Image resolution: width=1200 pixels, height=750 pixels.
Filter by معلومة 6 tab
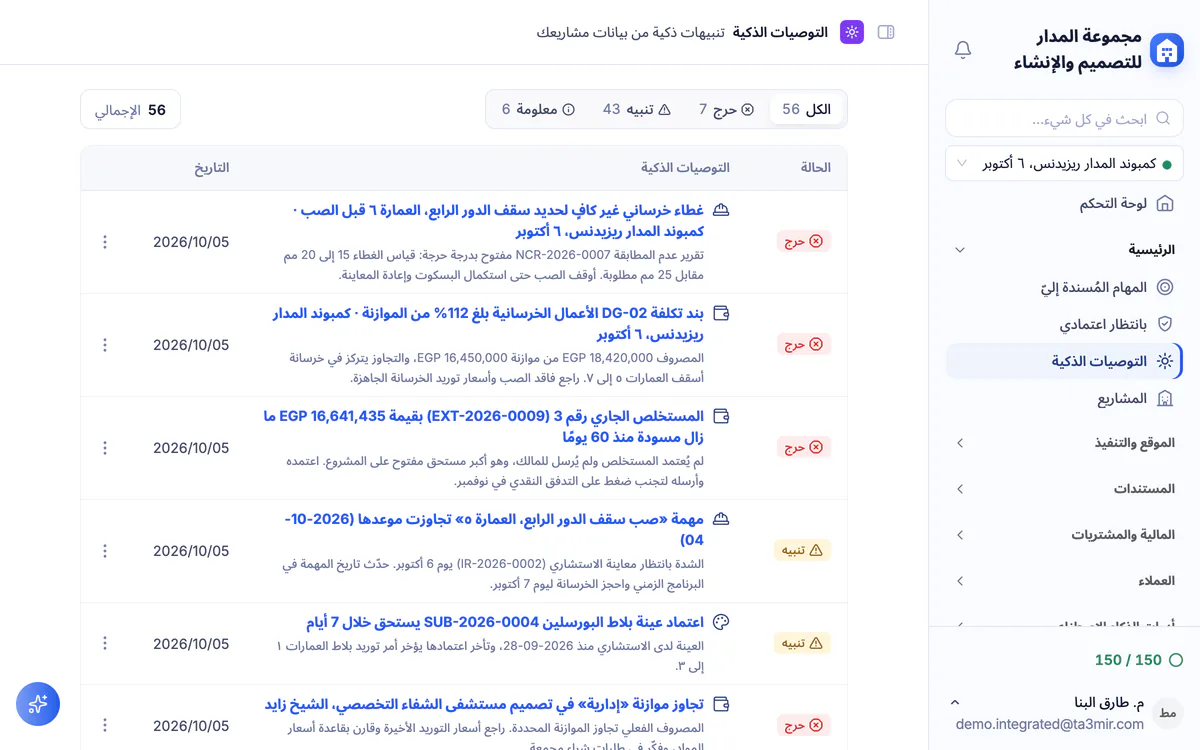coord(538,109)
